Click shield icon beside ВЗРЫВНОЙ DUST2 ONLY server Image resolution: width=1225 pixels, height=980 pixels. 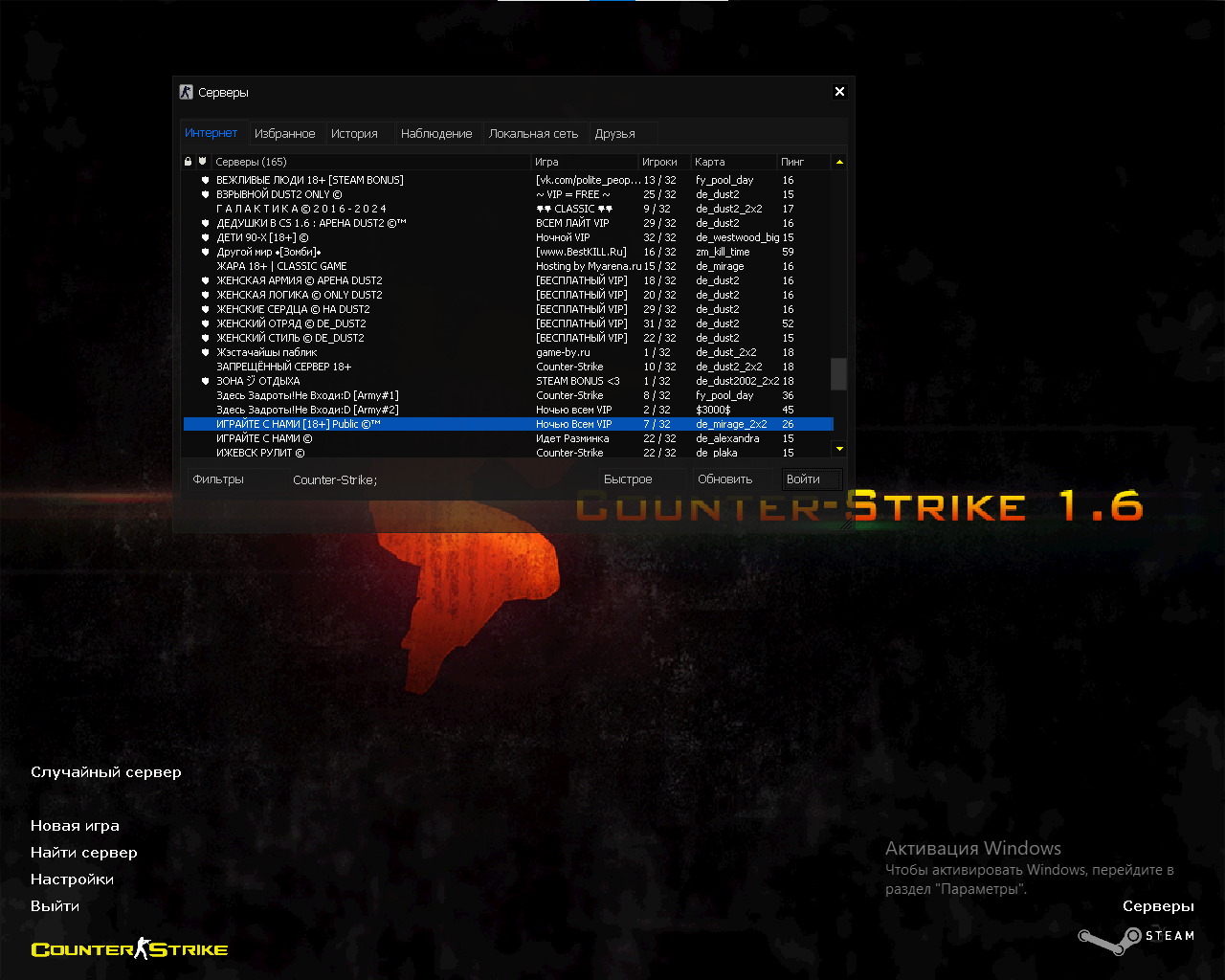pos(205,194)
